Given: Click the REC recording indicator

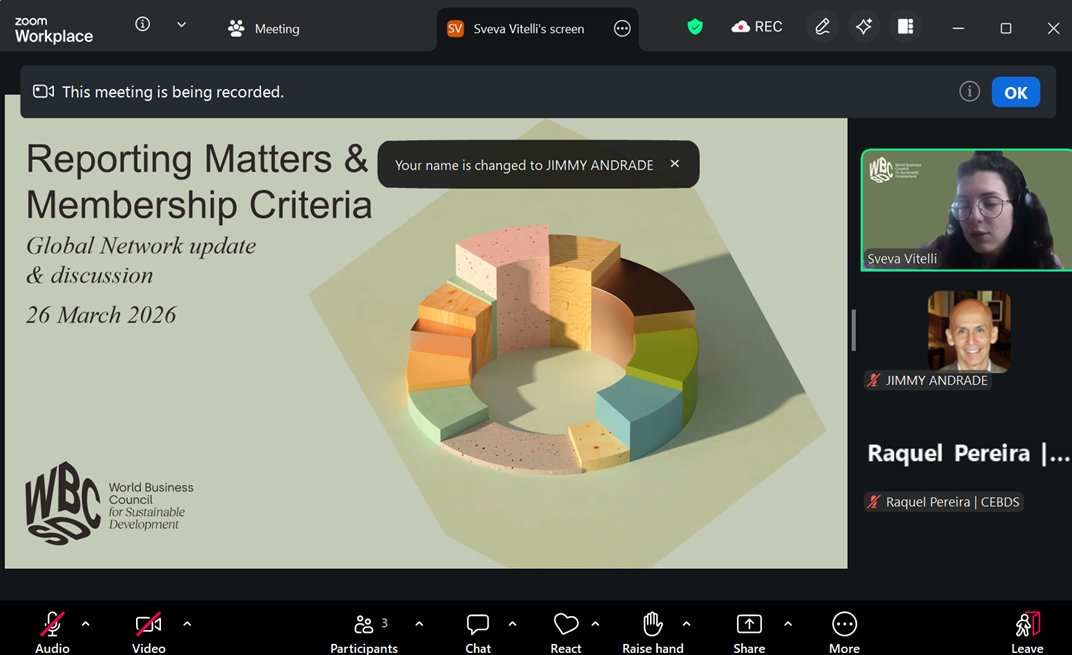Looking at the screenshot, I should point(757,27).
